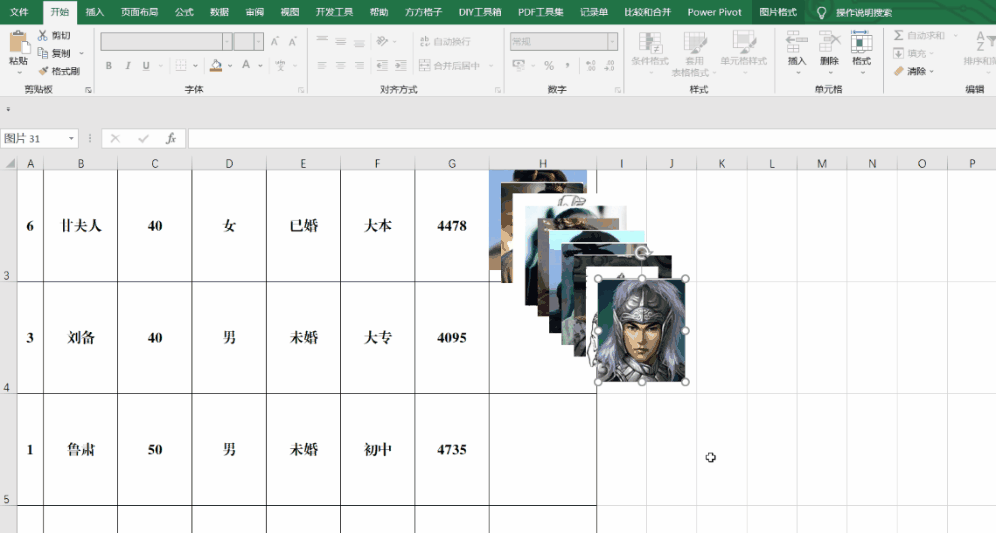This screenshot has width=996, height=533.
Task: Toggle Italic formatting
Action: point(128,65)
